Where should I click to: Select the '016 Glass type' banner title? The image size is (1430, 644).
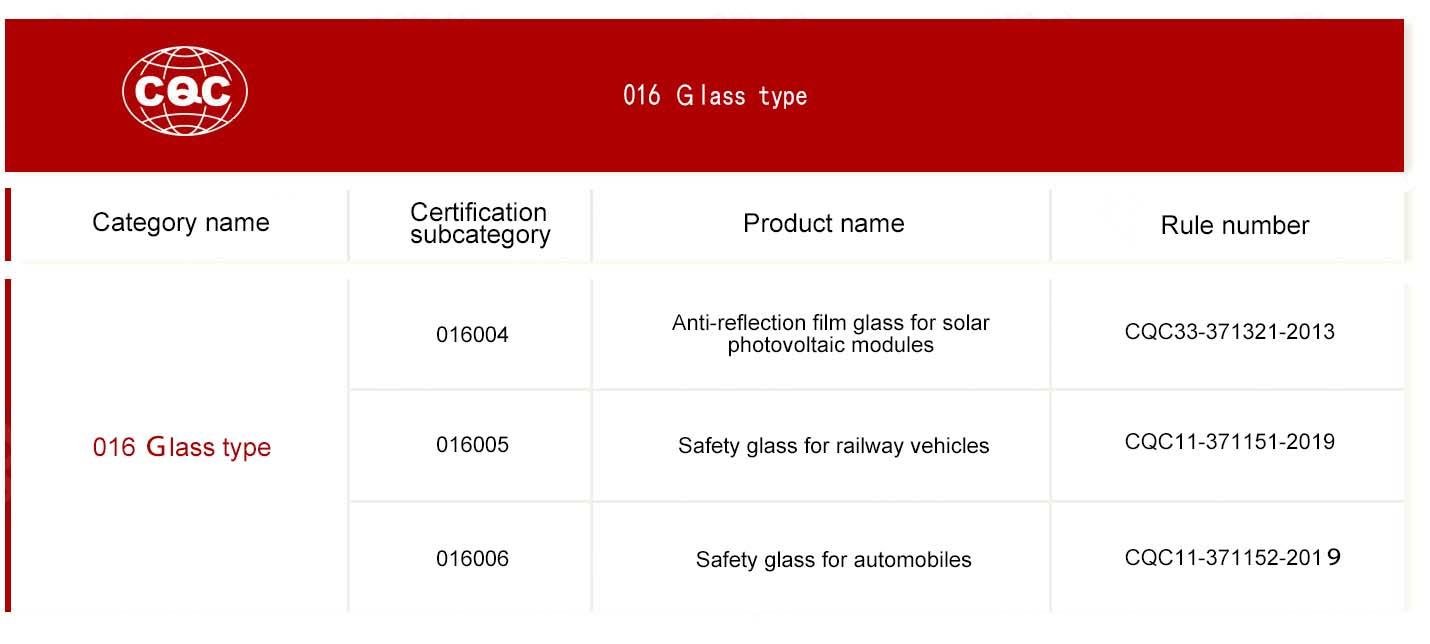pyautogui.click(x=715, y=96)
